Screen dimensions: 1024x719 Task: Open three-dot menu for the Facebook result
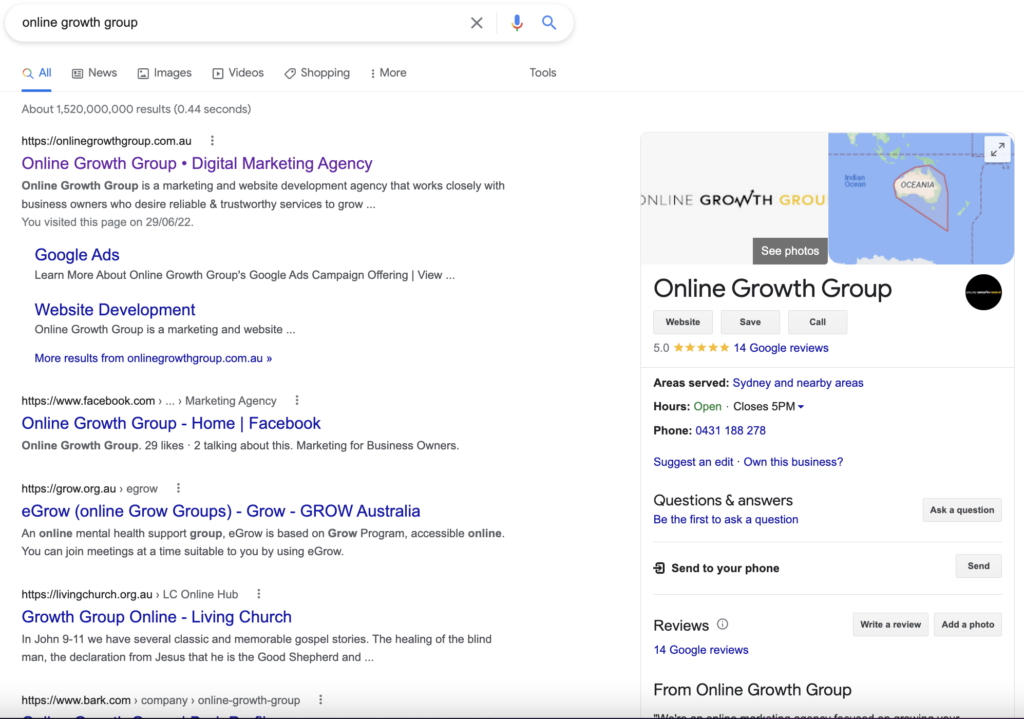296,400
